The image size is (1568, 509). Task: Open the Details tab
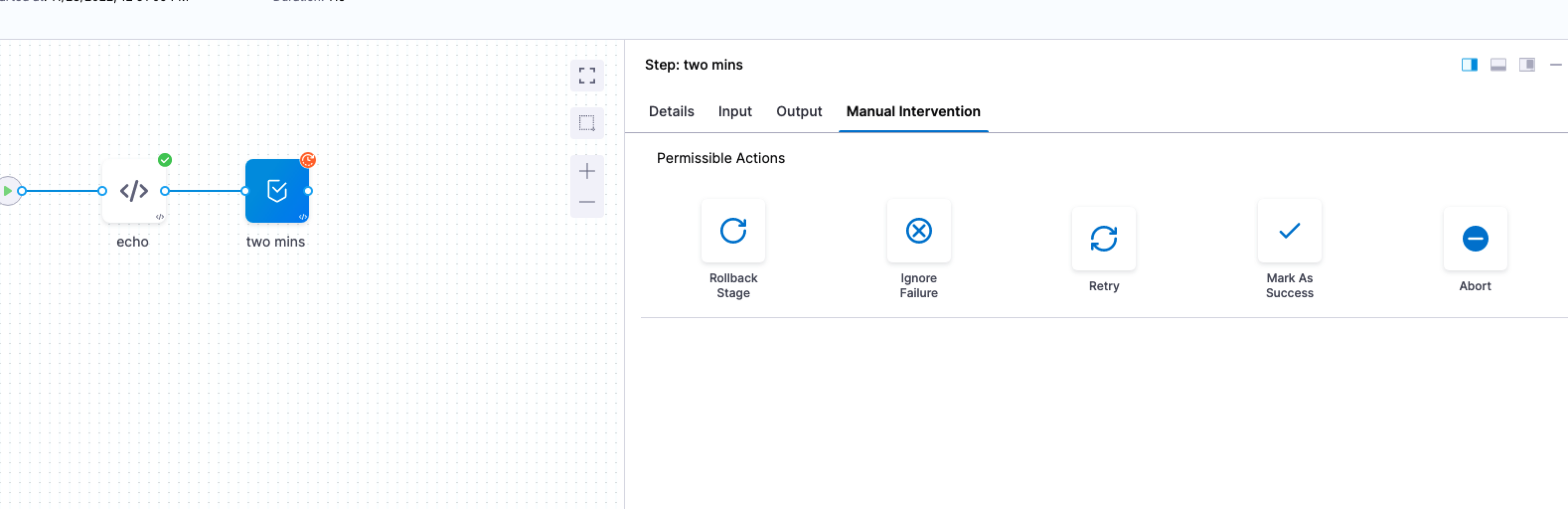click(671, 111)
